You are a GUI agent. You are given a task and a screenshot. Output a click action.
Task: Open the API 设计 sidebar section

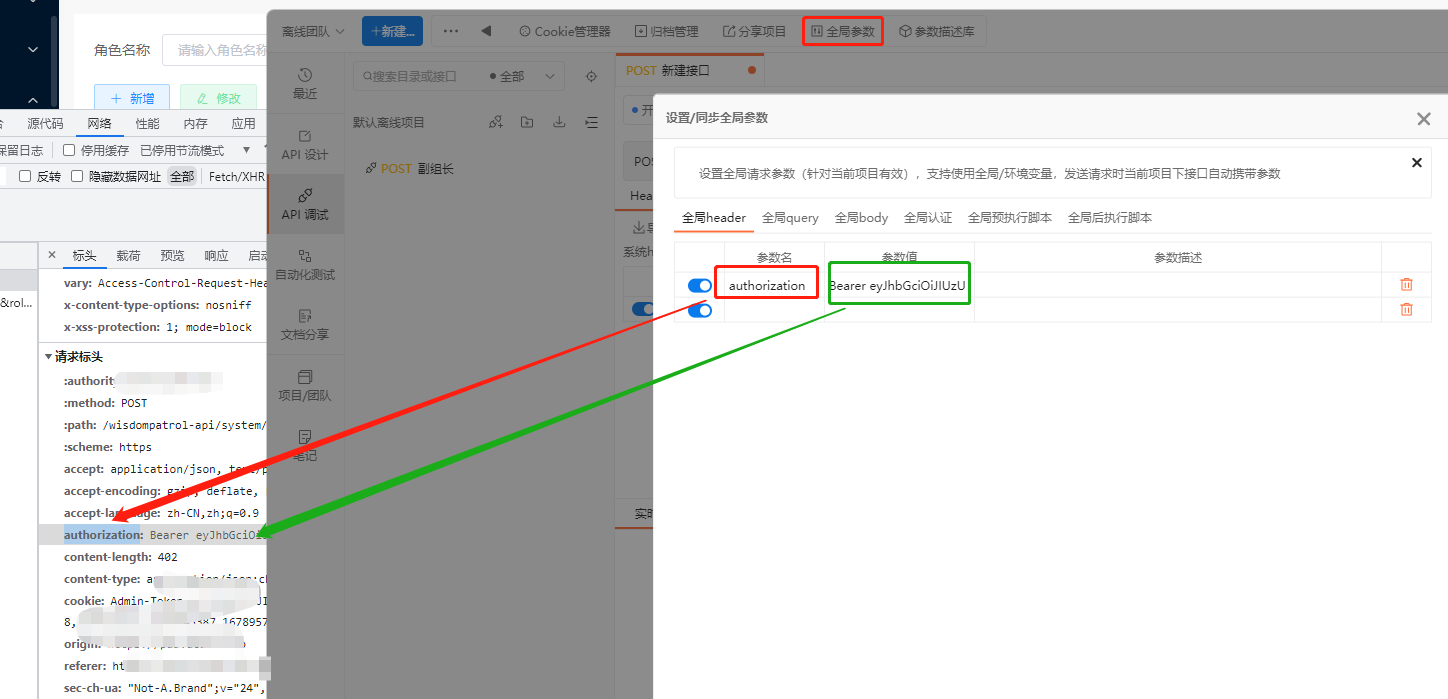(x=305, y=145)
